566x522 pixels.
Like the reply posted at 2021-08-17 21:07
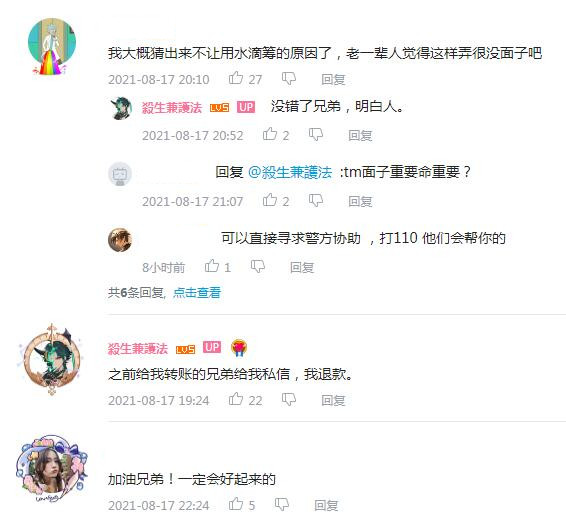pos(270,200)
